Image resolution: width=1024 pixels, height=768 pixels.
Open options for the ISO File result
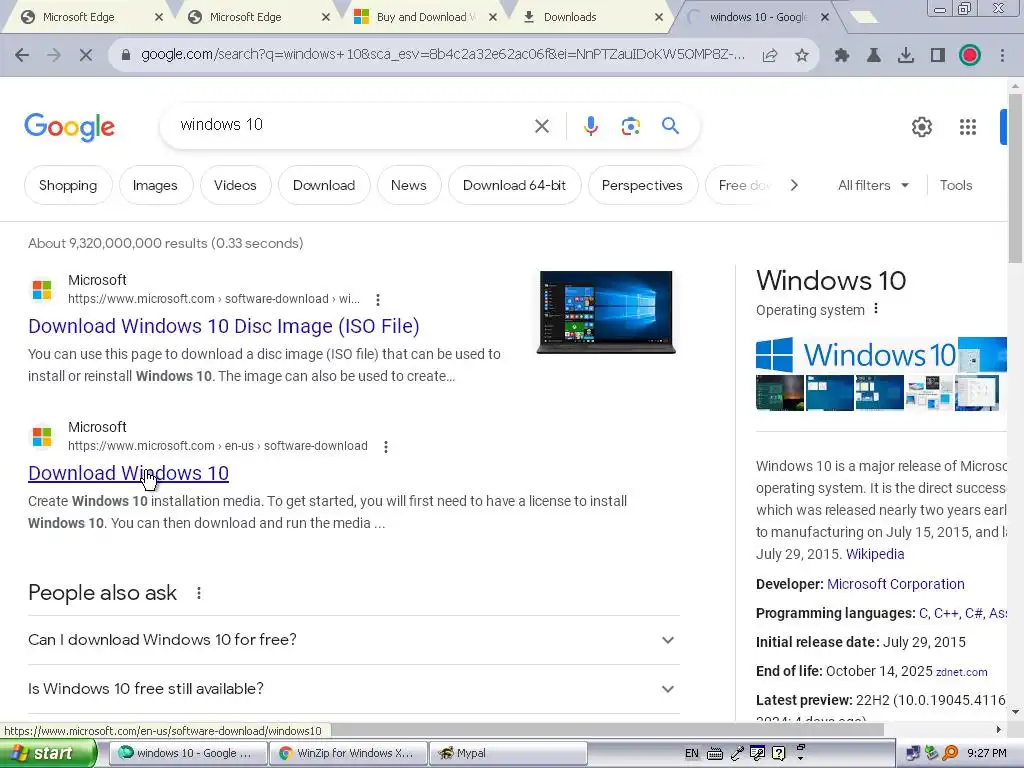(x=377, y=300)
